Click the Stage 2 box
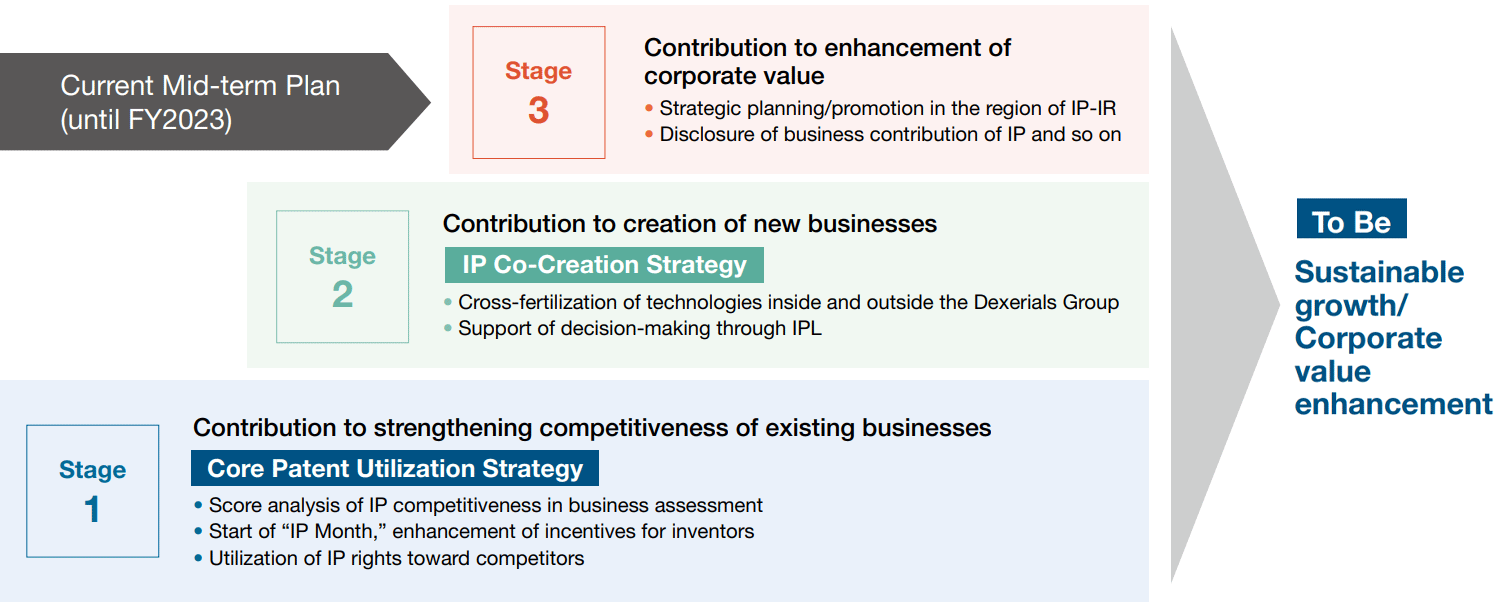Image resolution: width=1500 pixels, height=610 pixels. tap(343, 277)
